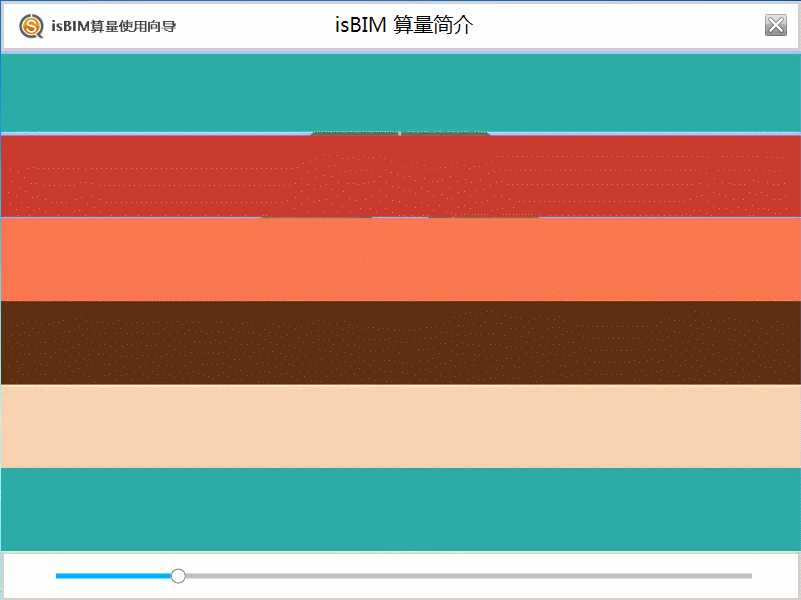The width and height of the screenshot is (801, 600).
Task: Click the isBIM 算量简介 title text
Action: tap(404, 25)
